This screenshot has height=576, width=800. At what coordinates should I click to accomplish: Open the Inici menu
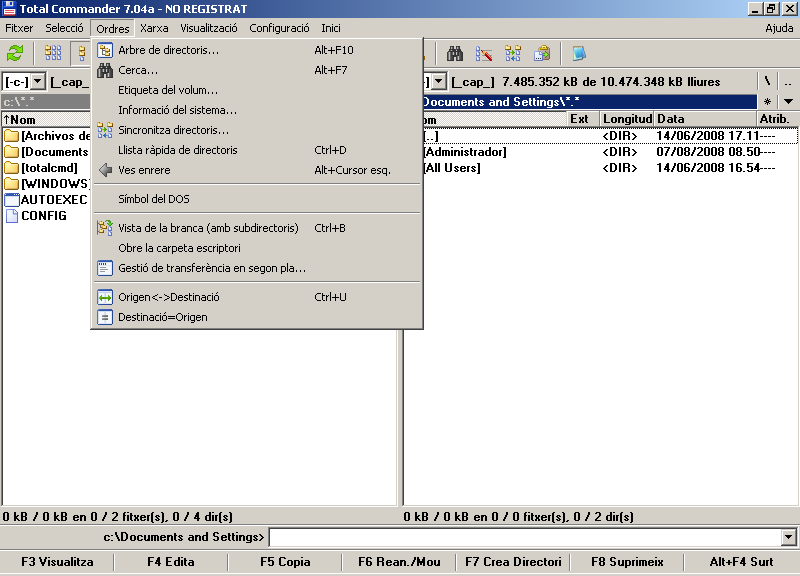(x=331, y=28)
